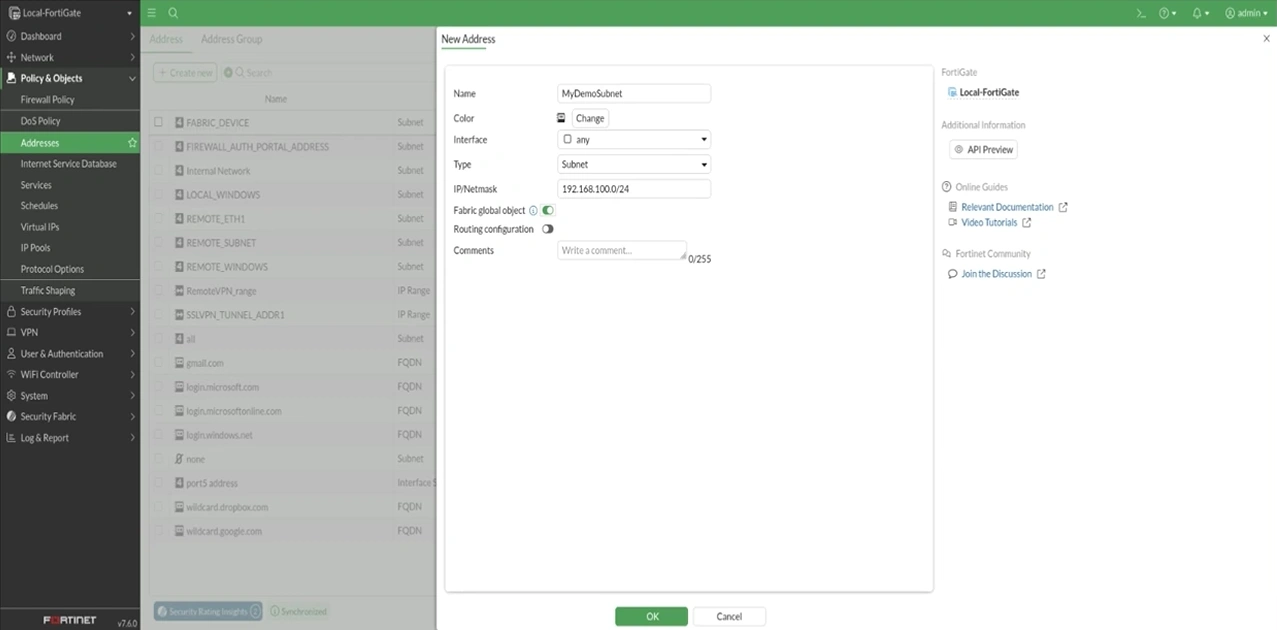Viewport: 1277px width, 630px height.
Task: Check the LOCAL_WINDOWS row checkbox
Action: click(158, 194)
